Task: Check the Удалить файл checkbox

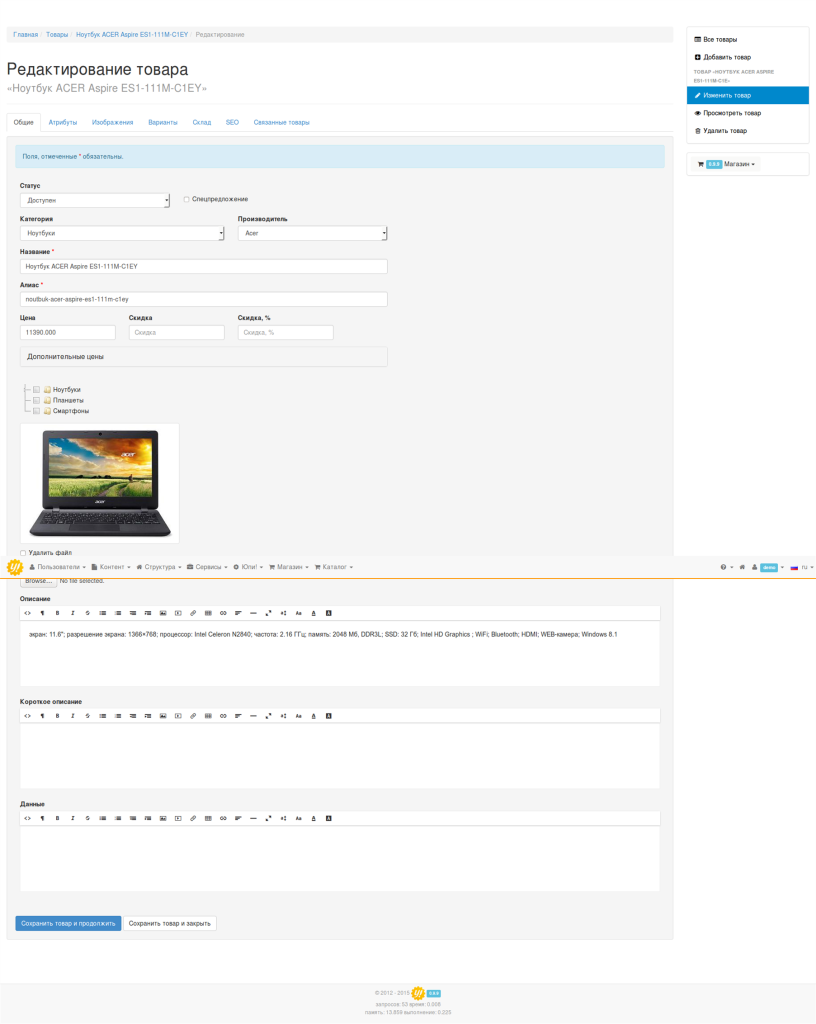Action: tap(23, 552)
